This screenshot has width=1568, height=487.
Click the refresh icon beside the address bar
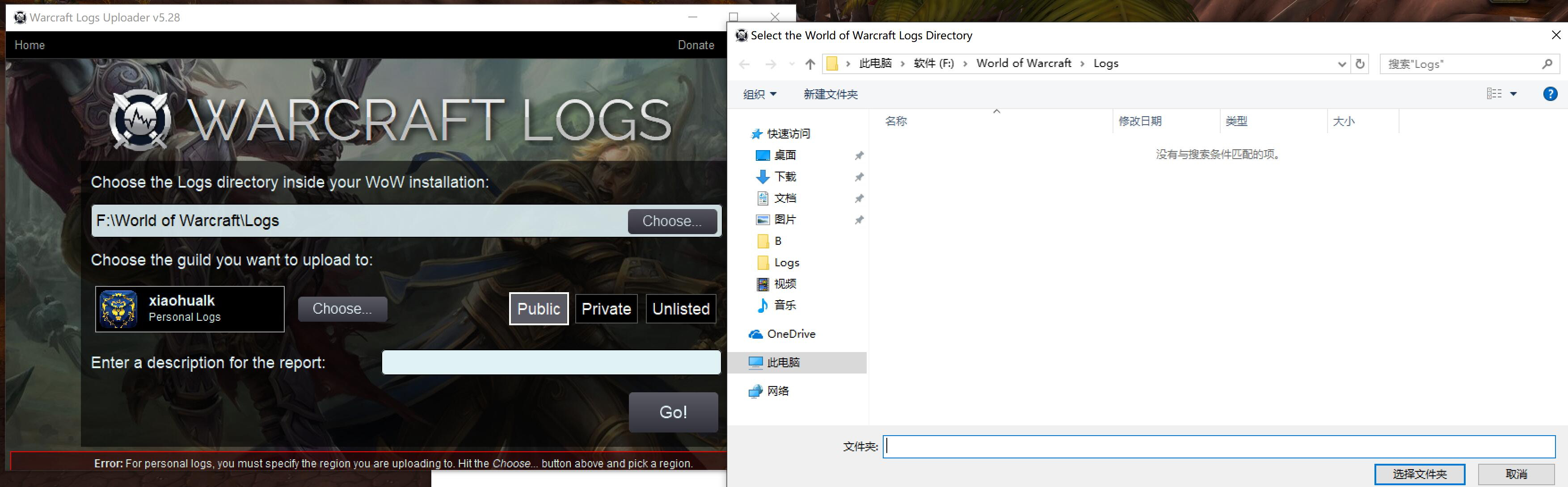point(1360,63)
